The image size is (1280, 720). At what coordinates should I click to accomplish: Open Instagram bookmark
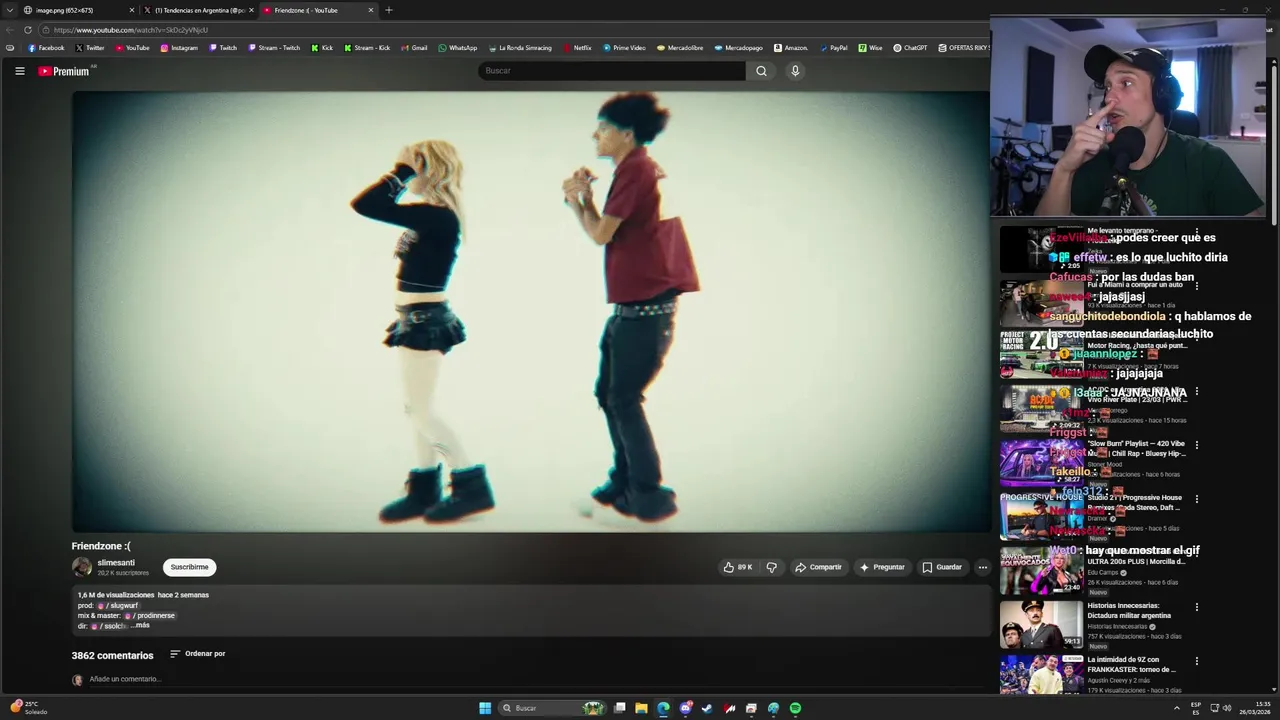click(x=179, y=48)
